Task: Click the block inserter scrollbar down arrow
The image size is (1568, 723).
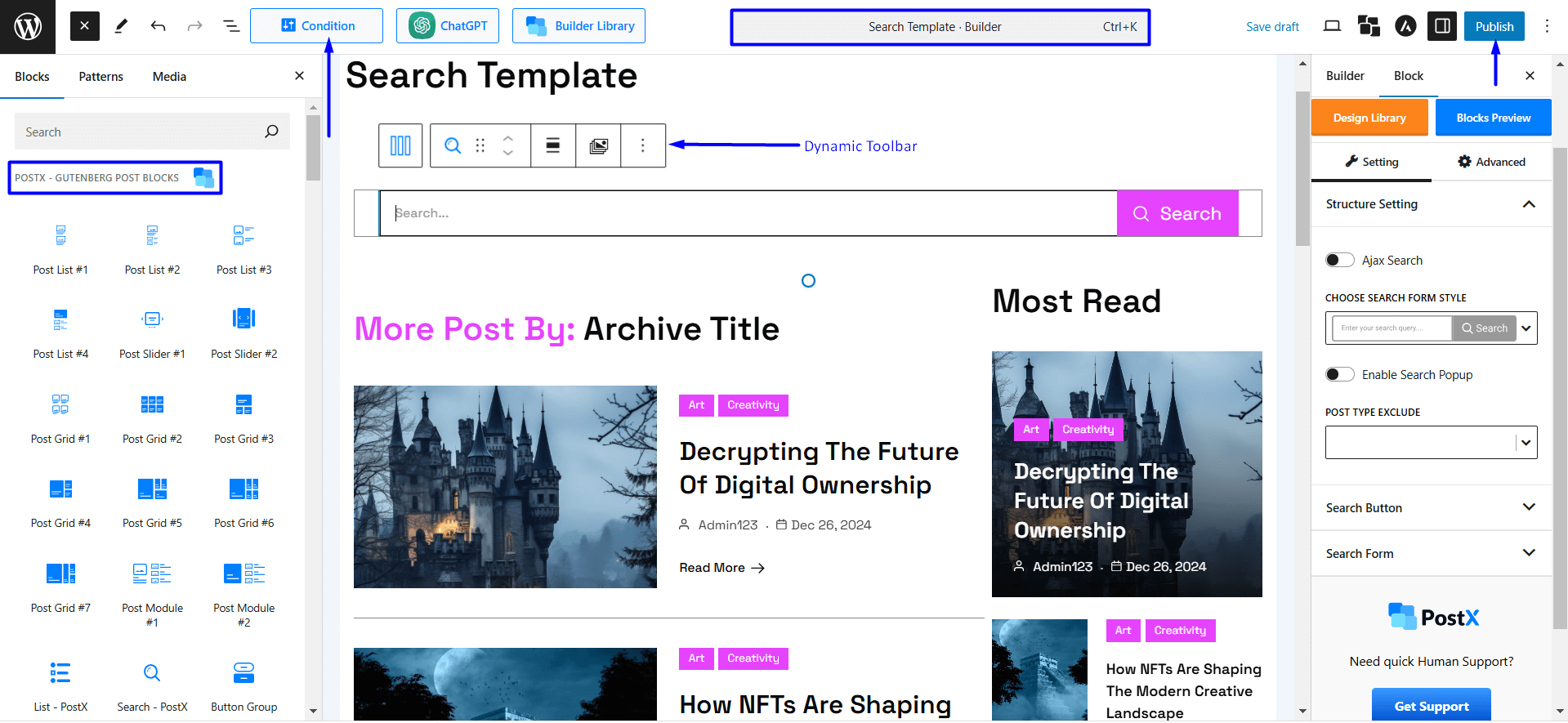Action: pos(313,712)
